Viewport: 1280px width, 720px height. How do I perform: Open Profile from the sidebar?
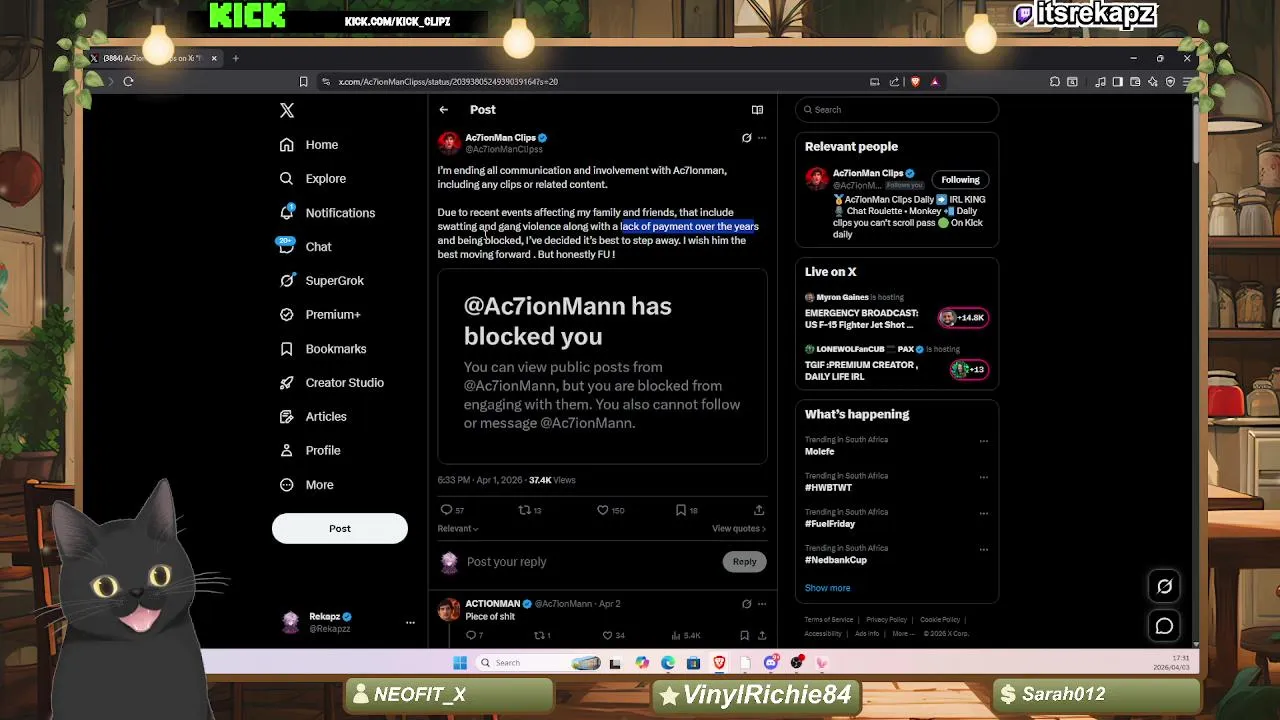coord(310,451)
